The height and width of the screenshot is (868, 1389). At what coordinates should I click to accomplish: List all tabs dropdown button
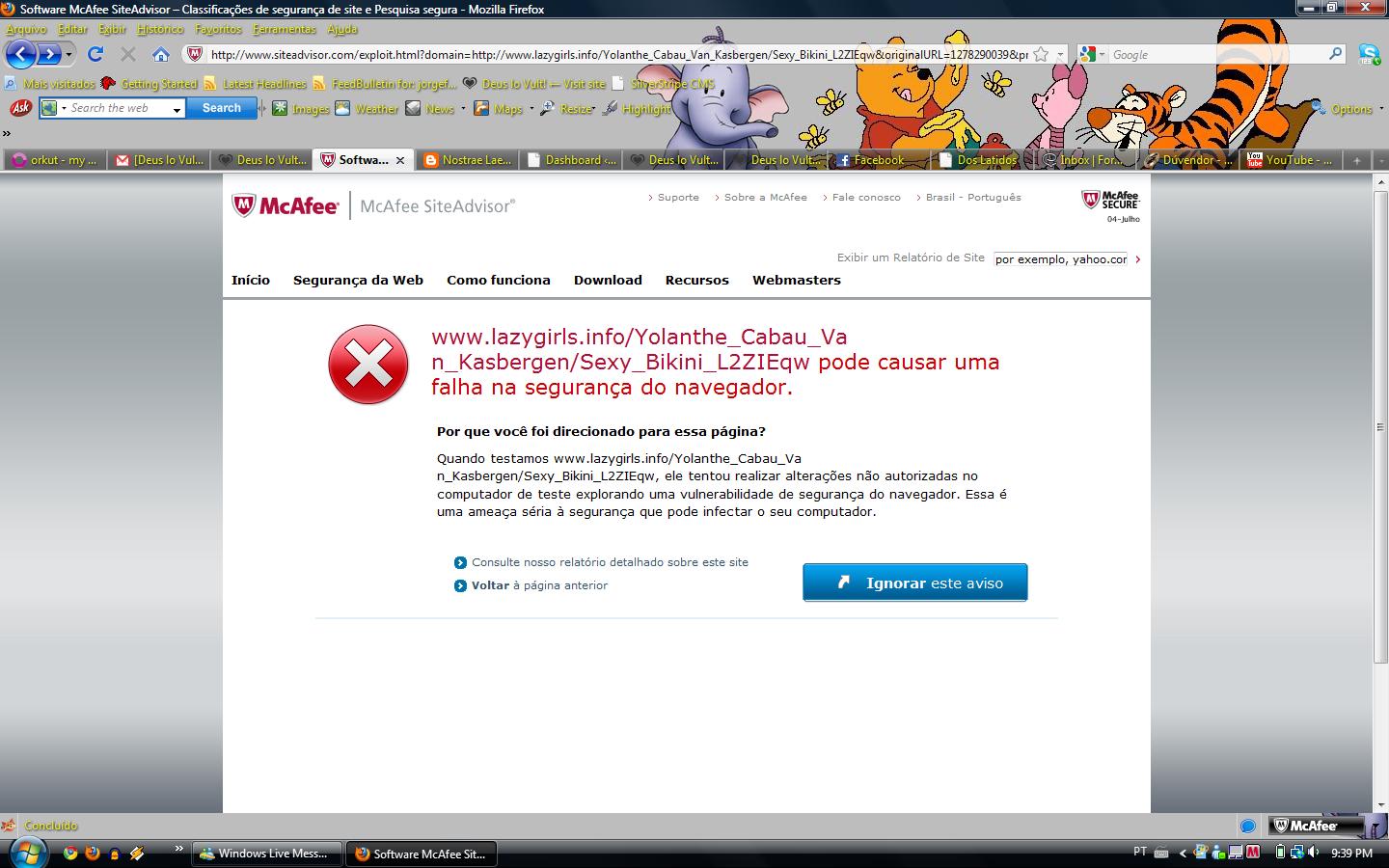click(x=1379, y=160)
